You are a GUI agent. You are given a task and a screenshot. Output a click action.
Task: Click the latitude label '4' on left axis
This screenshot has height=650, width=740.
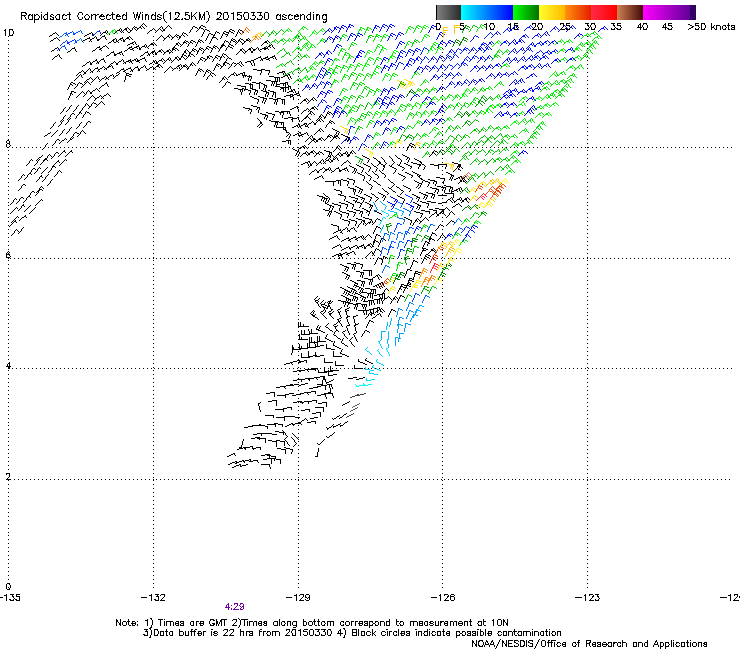(8, 365)
